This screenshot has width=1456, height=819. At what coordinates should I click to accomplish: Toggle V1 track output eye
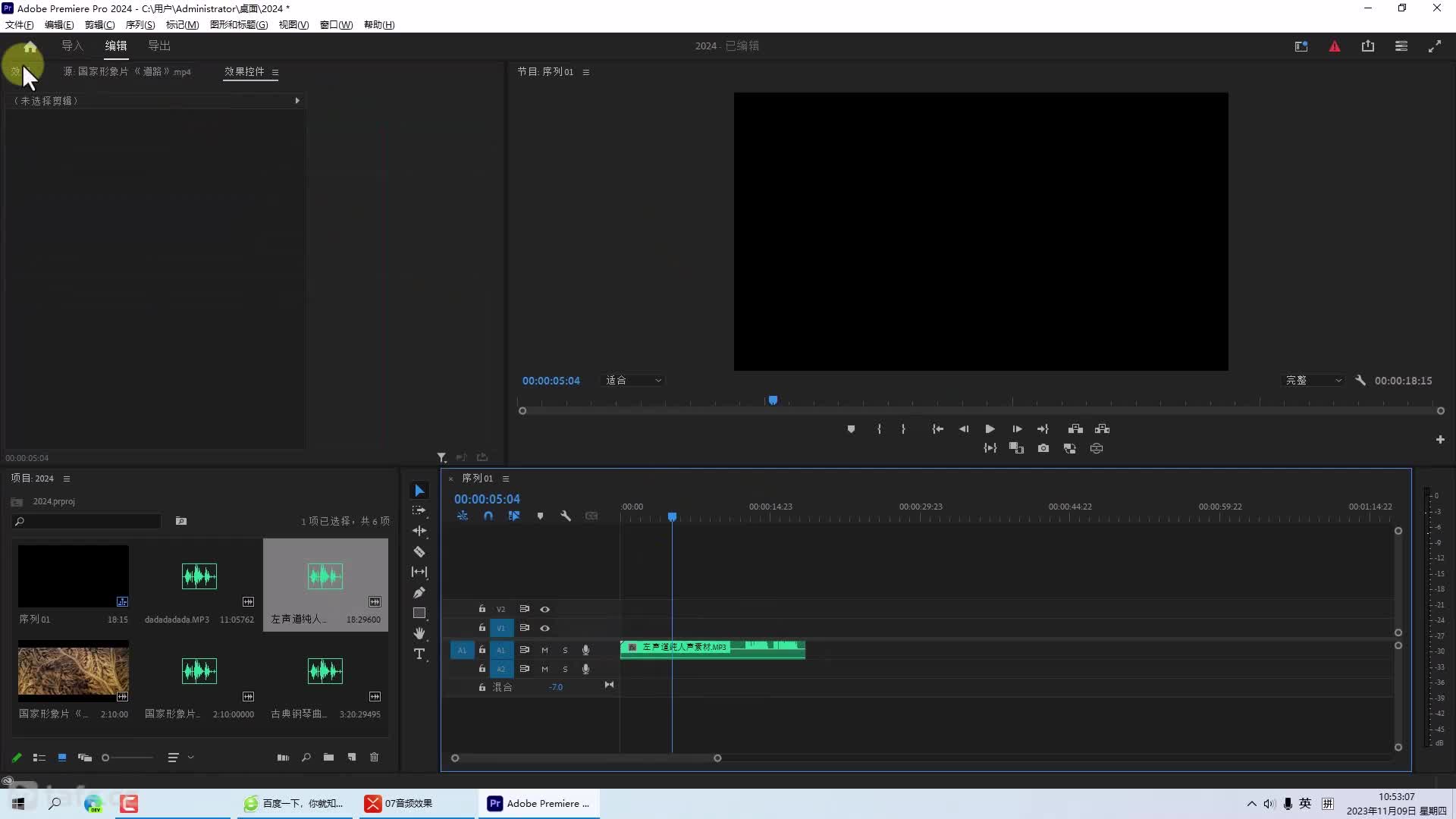[x=544, y=628]
